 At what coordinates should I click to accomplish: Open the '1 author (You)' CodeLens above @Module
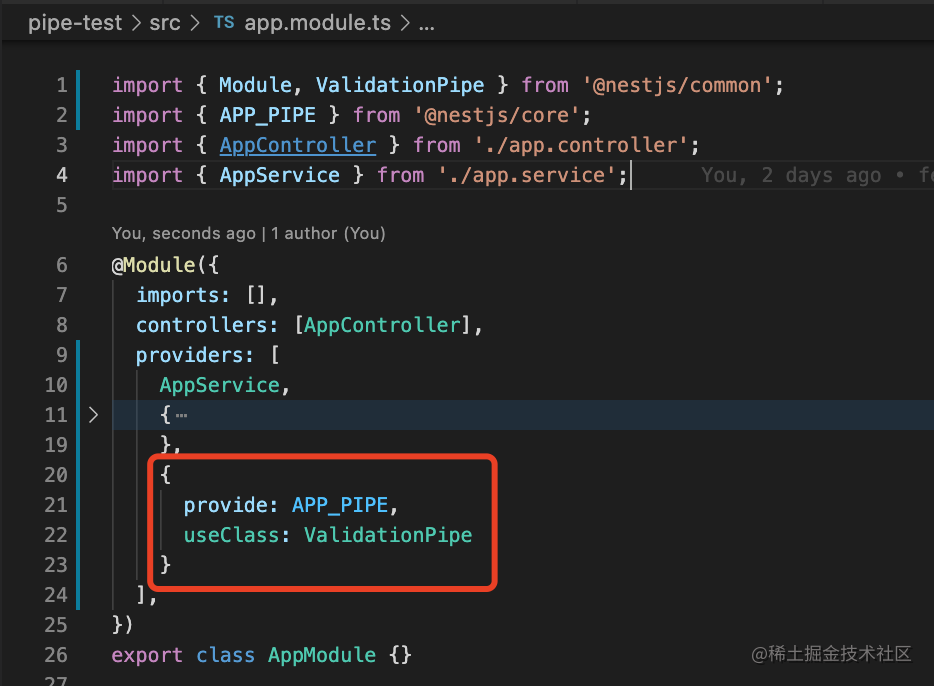pyautogui.click(x=327, y=233)
